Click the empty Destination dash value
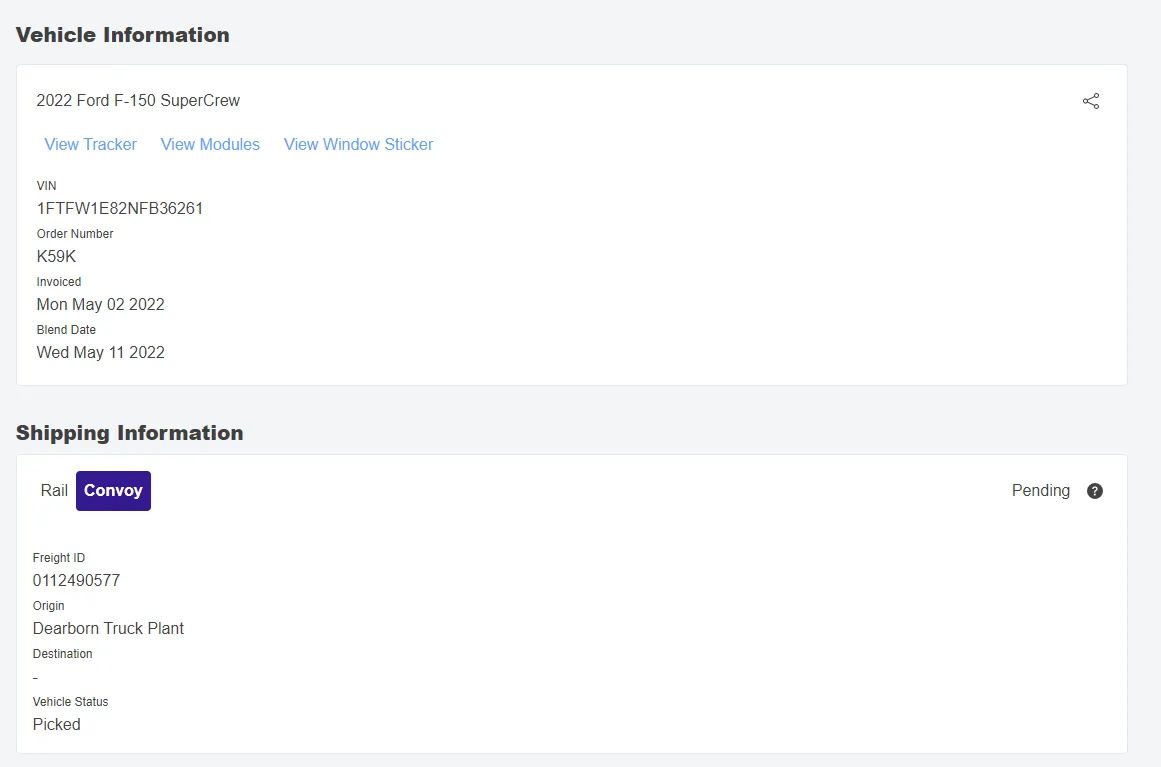The image size is (1161, 767). 36,677
